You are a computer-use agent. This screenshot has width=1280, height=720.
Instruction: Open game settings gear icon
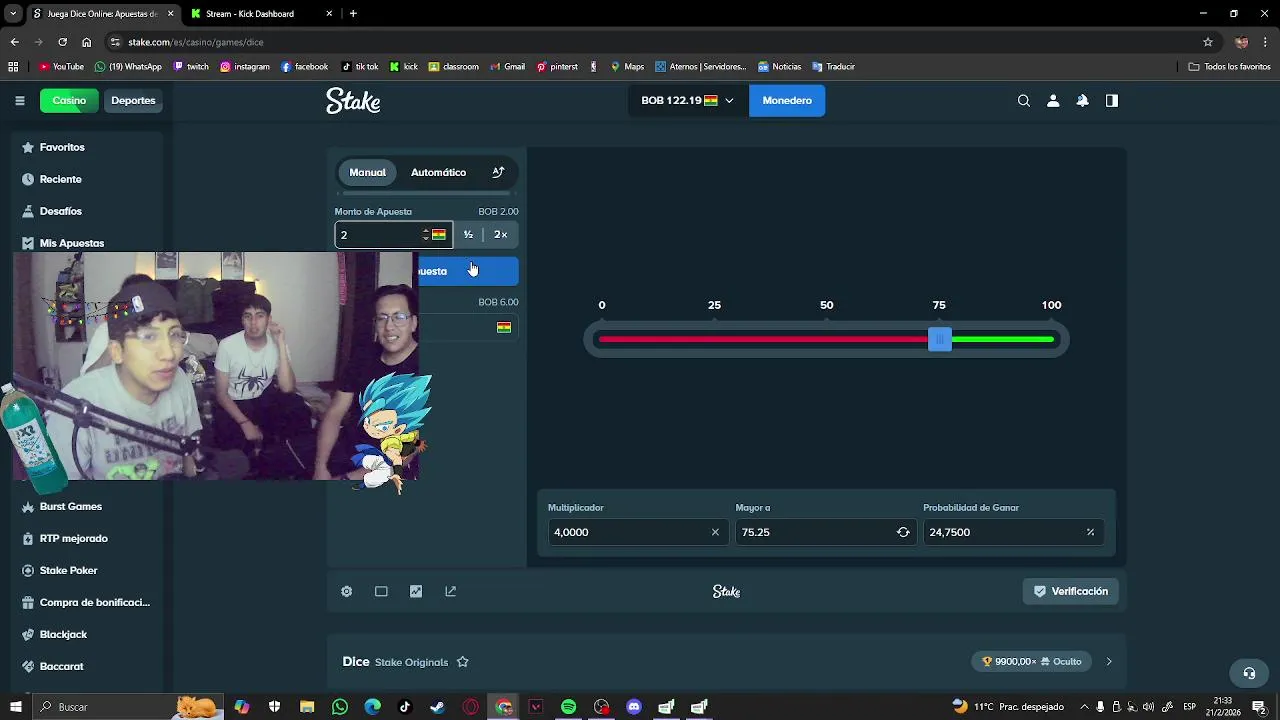click(347, 591)
